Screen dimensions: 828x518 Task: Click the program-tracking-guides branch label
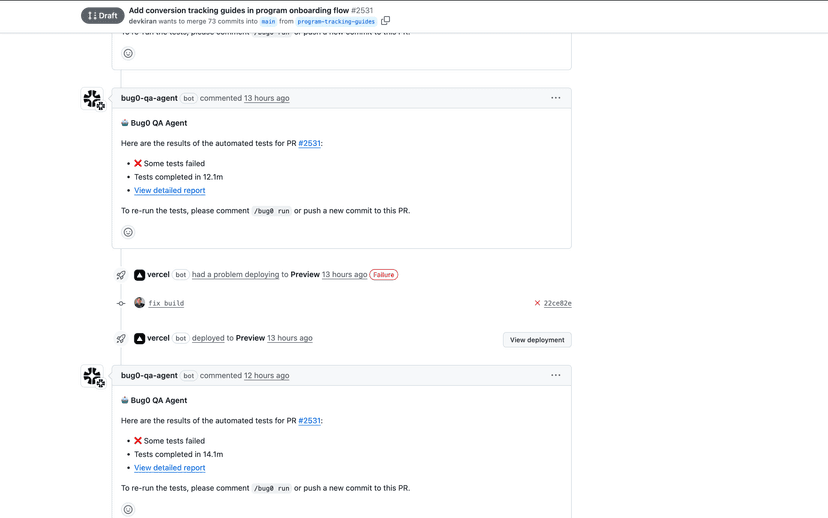click(336, 22)
